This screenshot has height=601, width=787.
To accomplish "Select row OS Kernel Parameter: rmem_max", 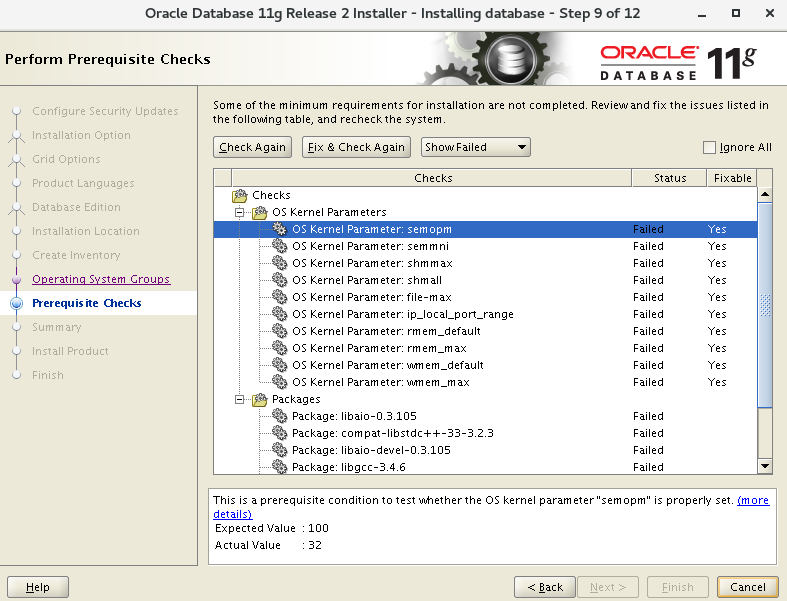I will point(485,348).
